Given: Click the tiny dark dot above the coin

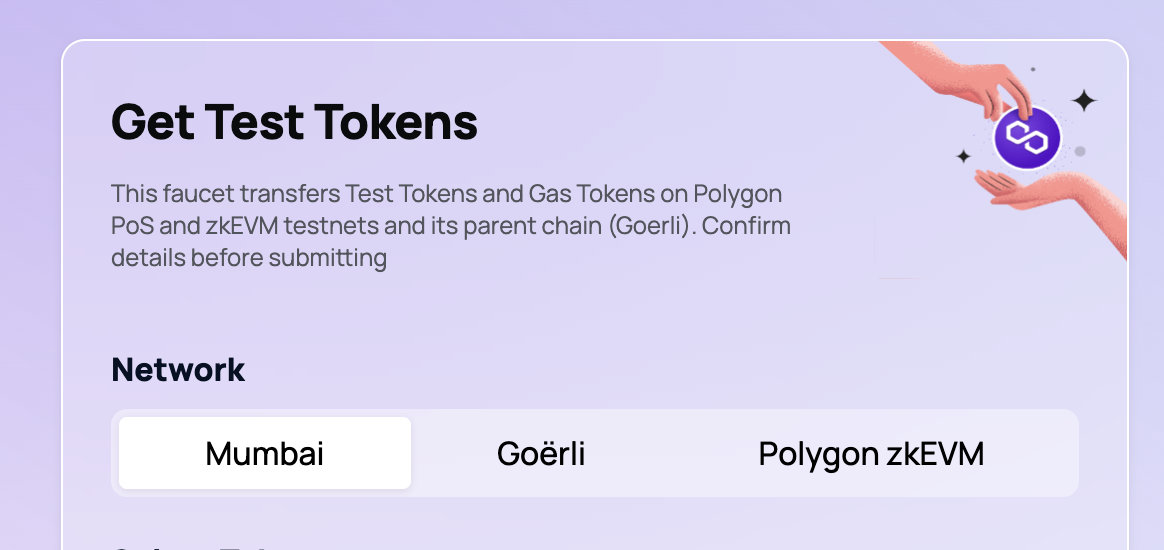Looking at the screenshot, I should [1033, 69].
